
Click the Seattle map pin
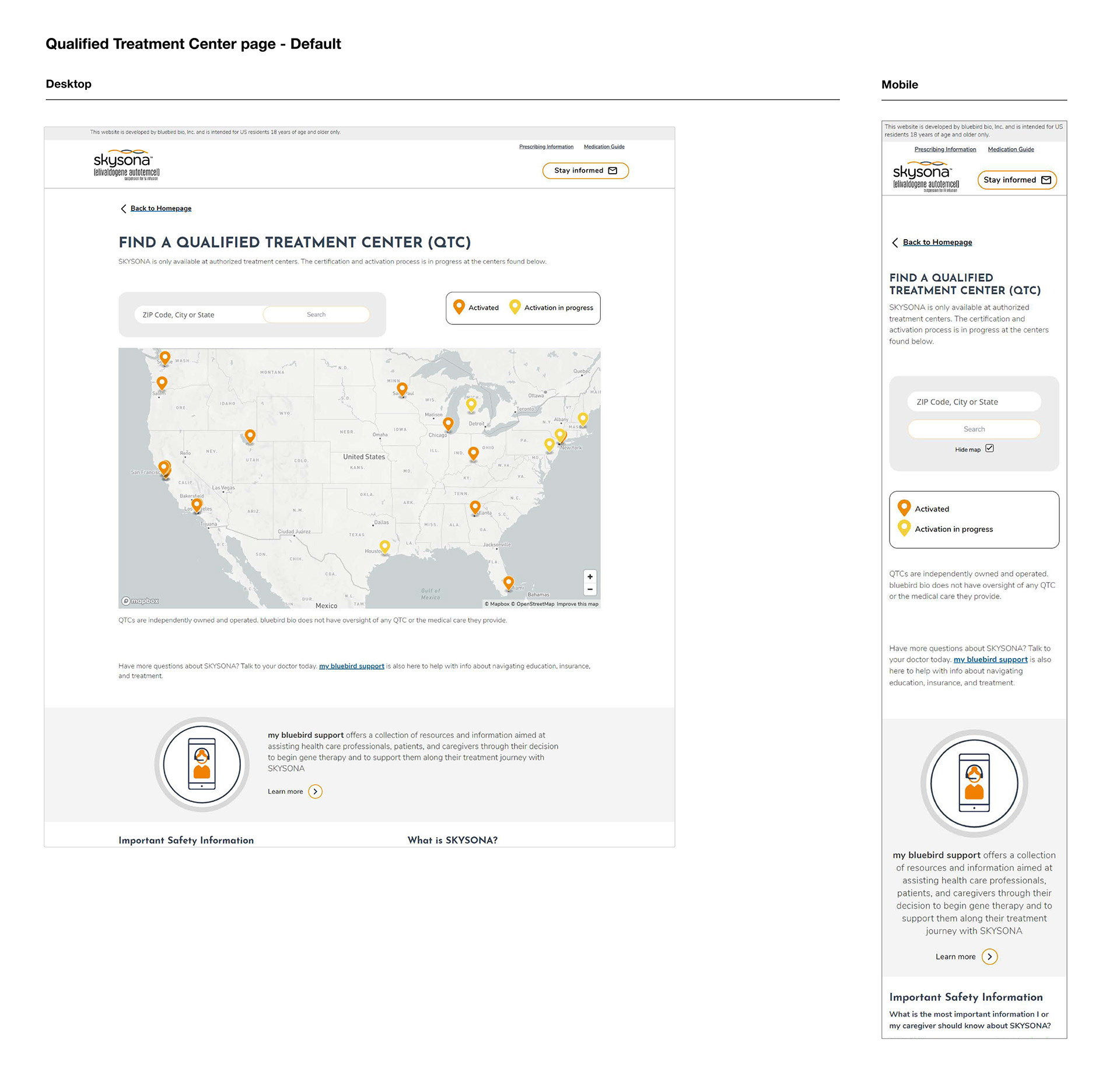tap(165, 358)
